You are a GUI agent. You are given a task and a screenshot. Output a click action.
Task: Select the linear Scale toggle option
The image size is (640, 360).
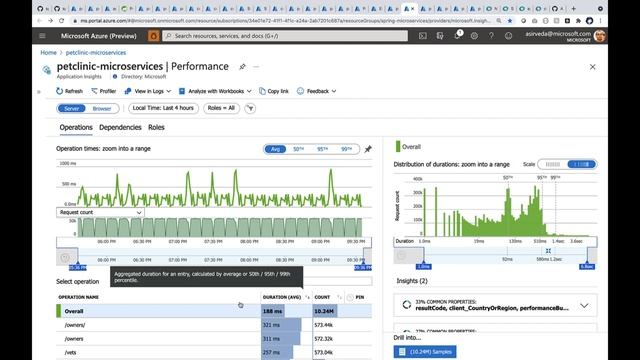pos(553,164)
